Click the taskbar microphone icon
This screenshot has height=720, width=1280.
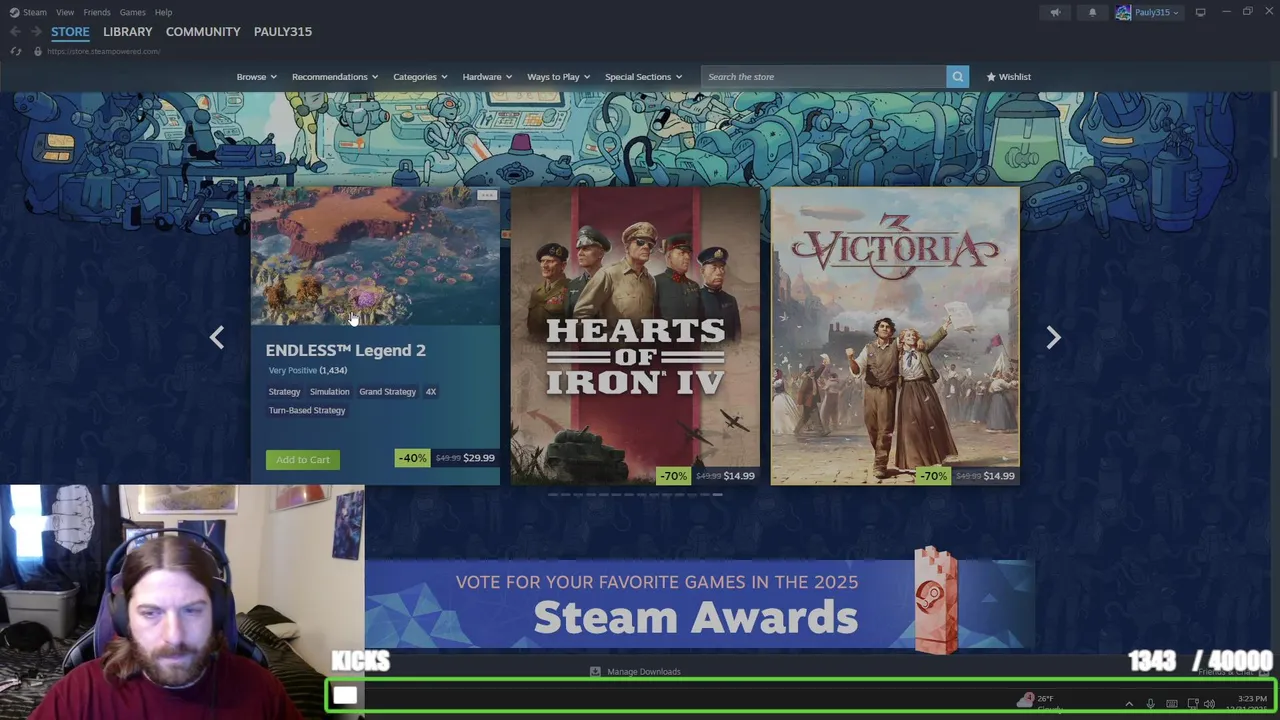(1150, 704)
